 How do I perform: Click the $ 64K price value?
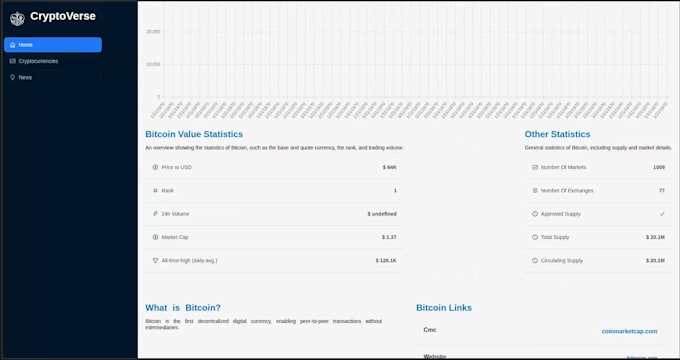(x=389, y=167)
